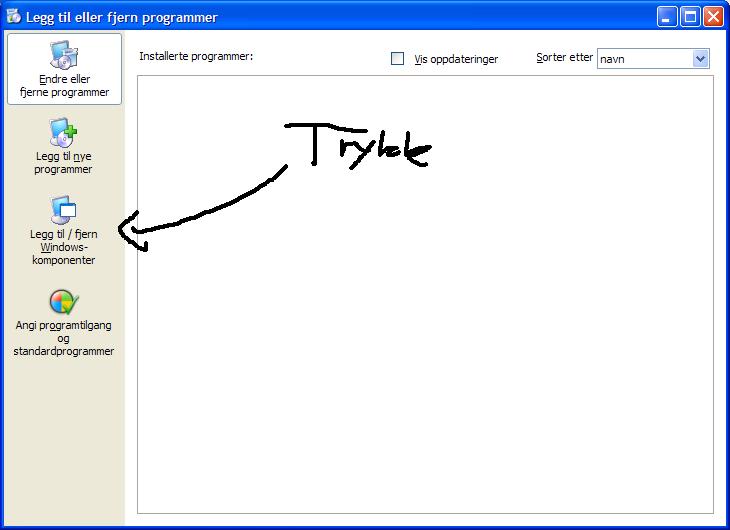Click the Installerte programmer label
730x530 pixels.
coord(196,56)
